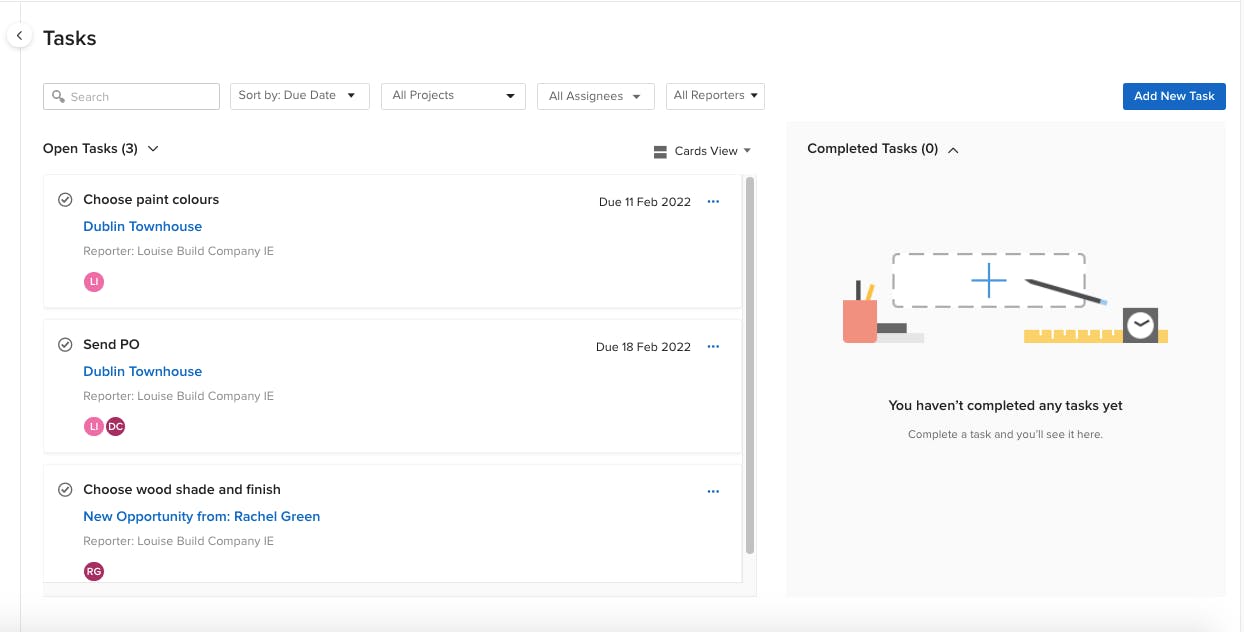Mark Choose paint colours as complete
The height and width of the screenshot is (632, 1244).
tap(65, 200)
